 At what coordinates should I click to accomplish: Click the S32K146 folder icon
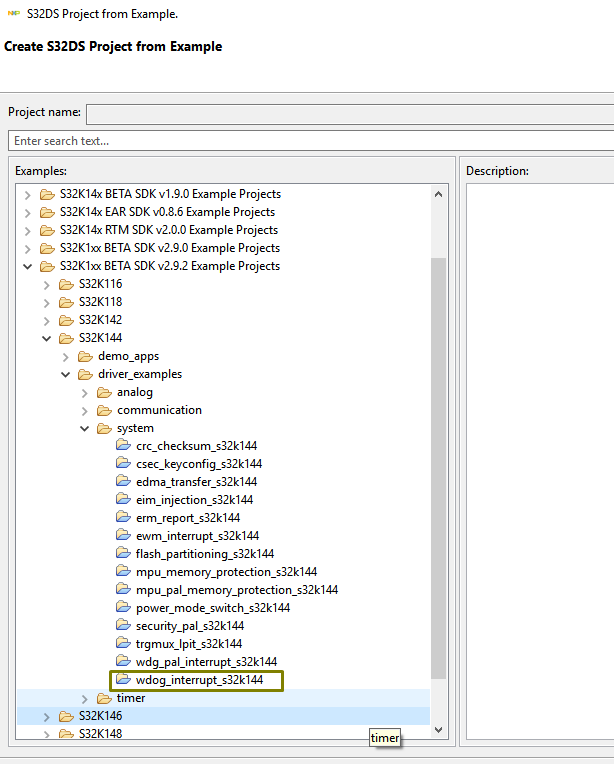pos(66,717)
